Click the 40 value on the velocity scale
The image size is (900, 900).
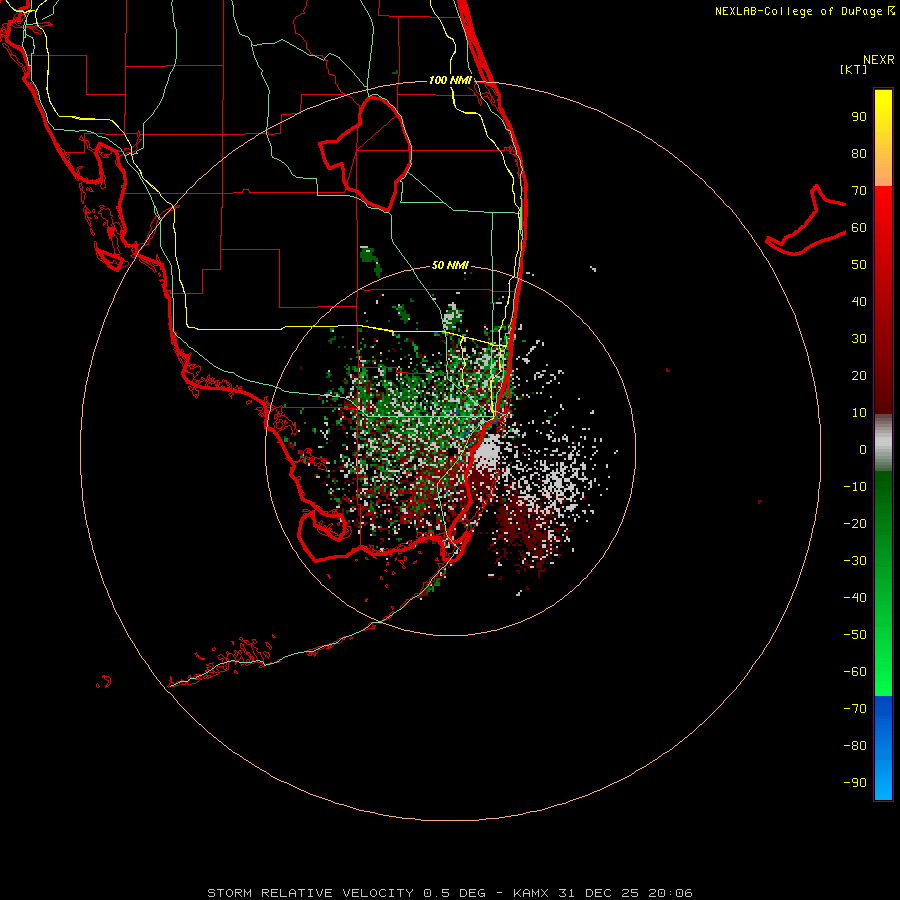coord(859,302)
